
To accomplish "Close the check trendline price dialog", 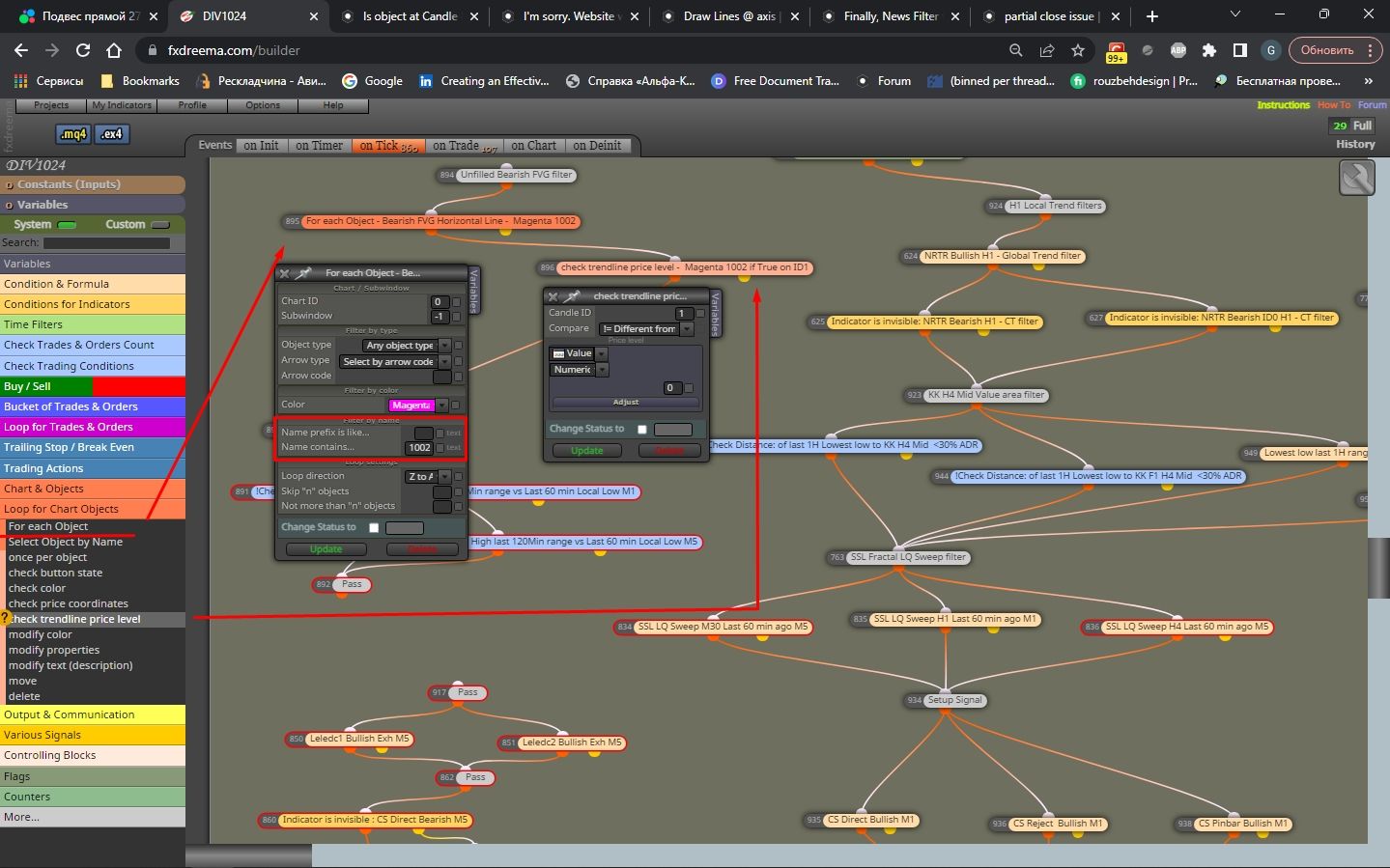I will pyautogui.click(x=553, y=296).
